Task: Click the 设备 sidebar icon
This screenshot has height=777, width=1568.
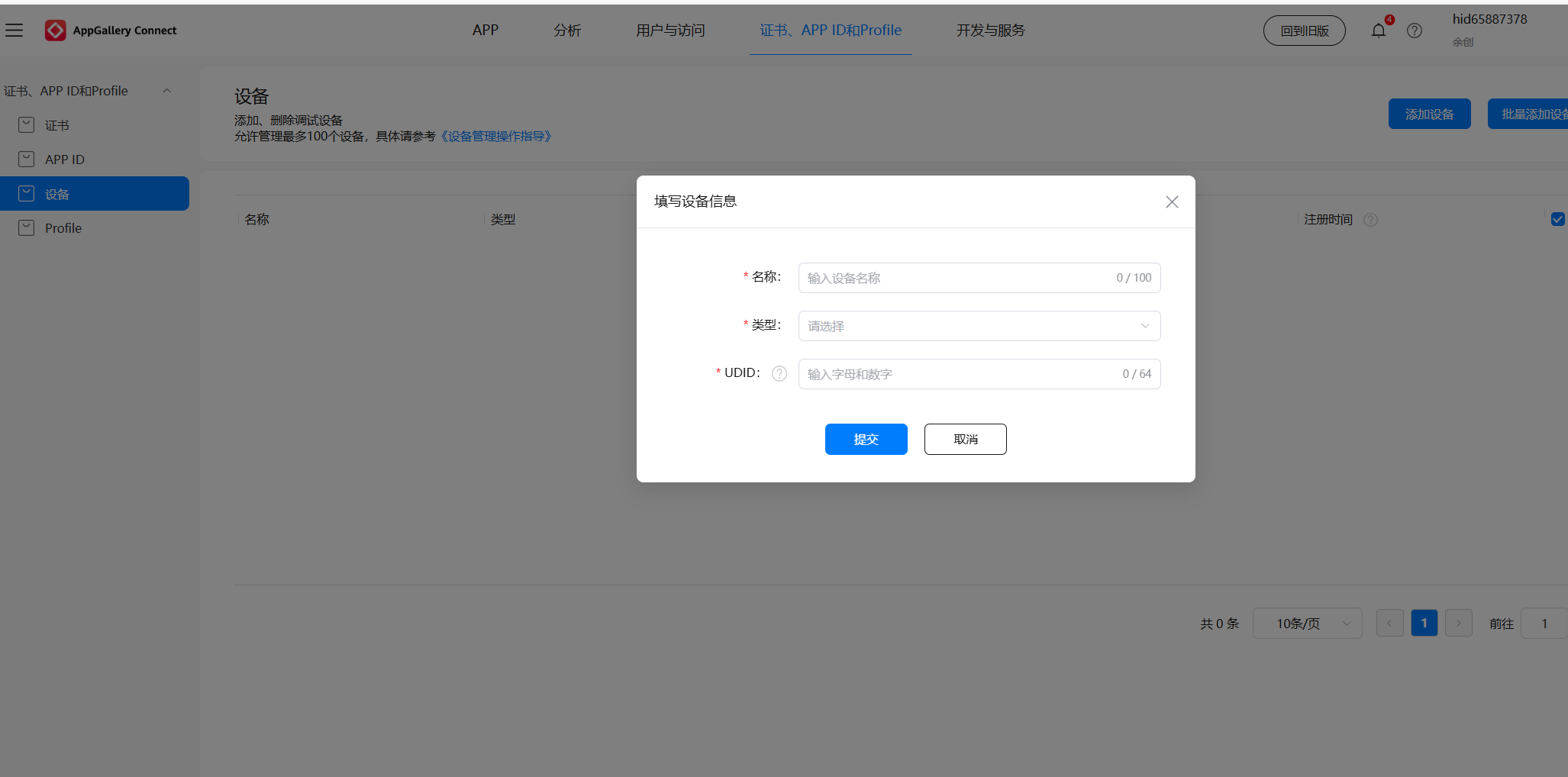Action: pyautogui.click(x=27, y=194)
